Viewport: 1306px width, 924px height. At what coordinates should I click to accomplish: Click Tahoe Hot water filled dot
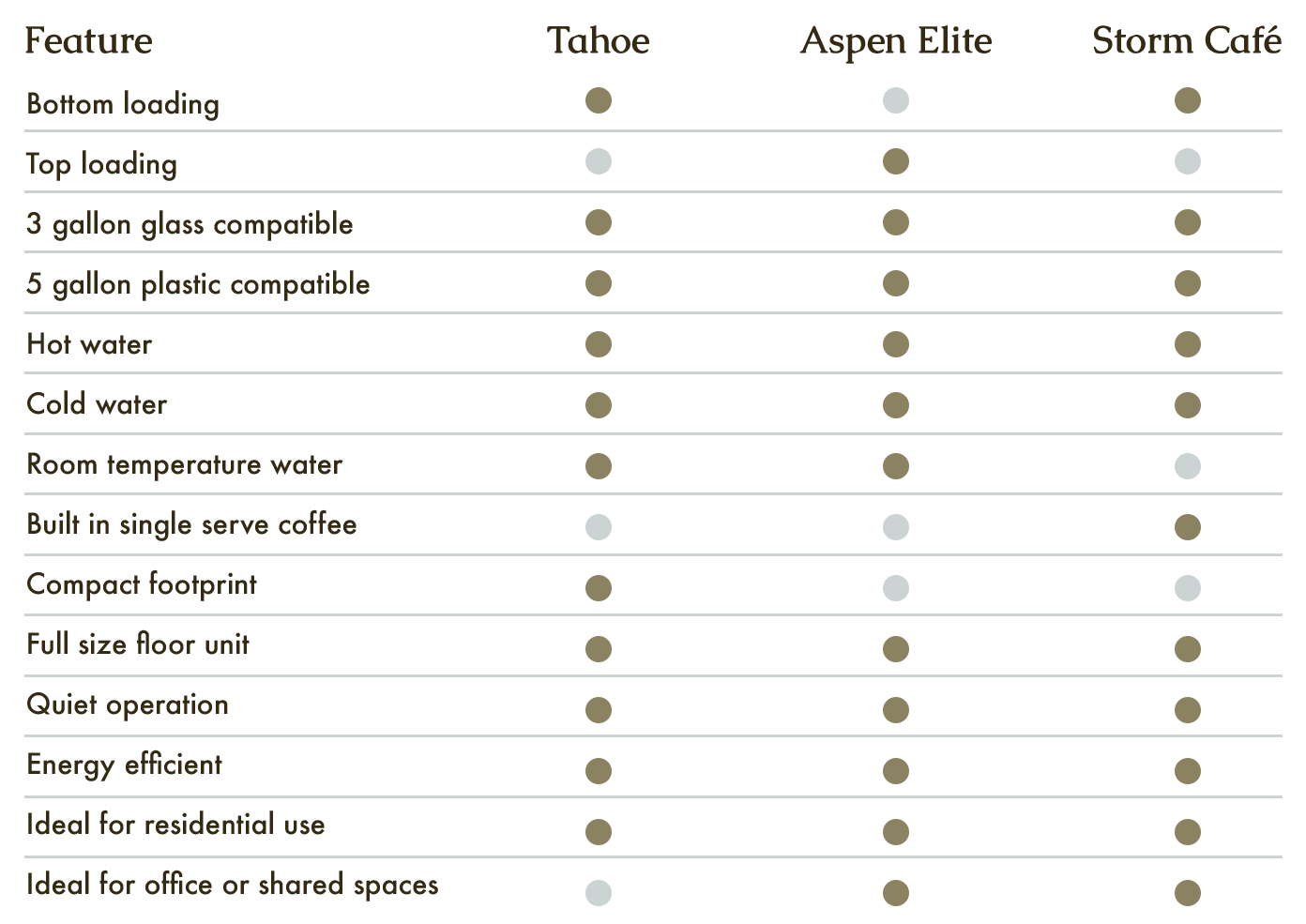point(599,344)
